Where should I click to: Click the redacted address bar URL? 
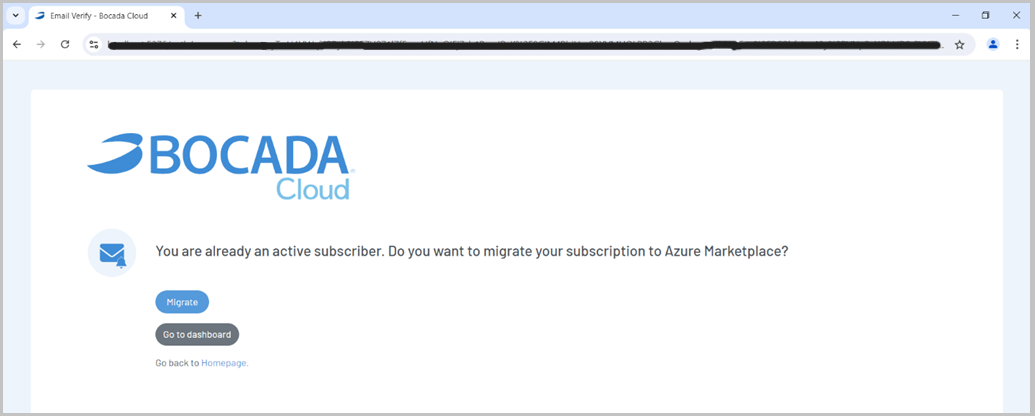pyautogui.click(x=525, y=44)
